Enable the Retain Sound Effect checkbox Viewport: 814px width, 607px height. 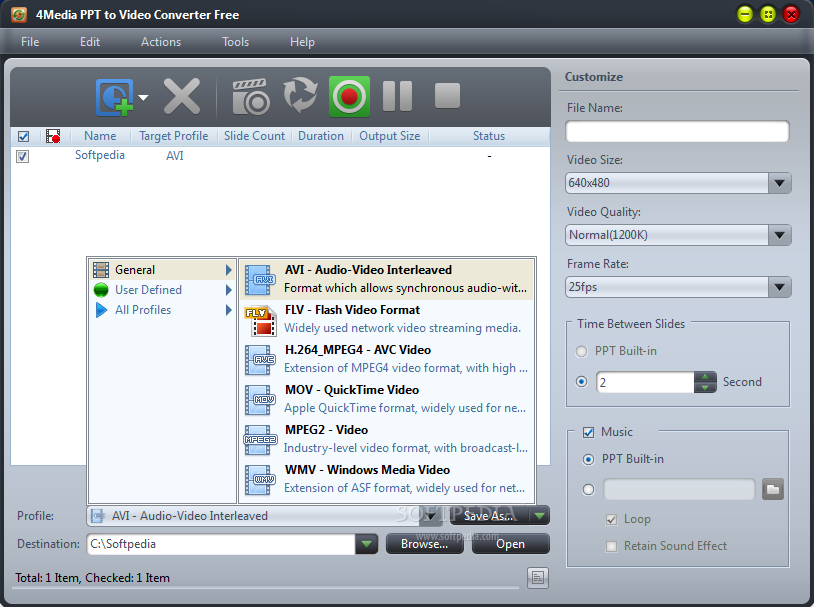click(x=612, y=546)
